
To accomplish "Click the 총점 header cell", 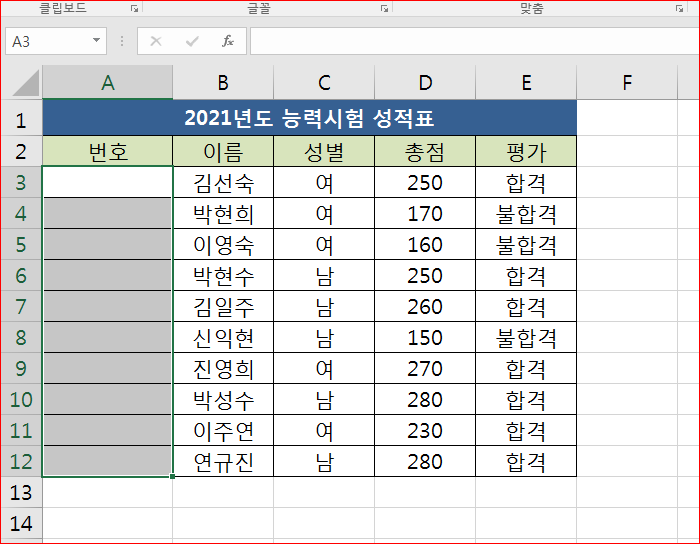I will coord(425,151).
